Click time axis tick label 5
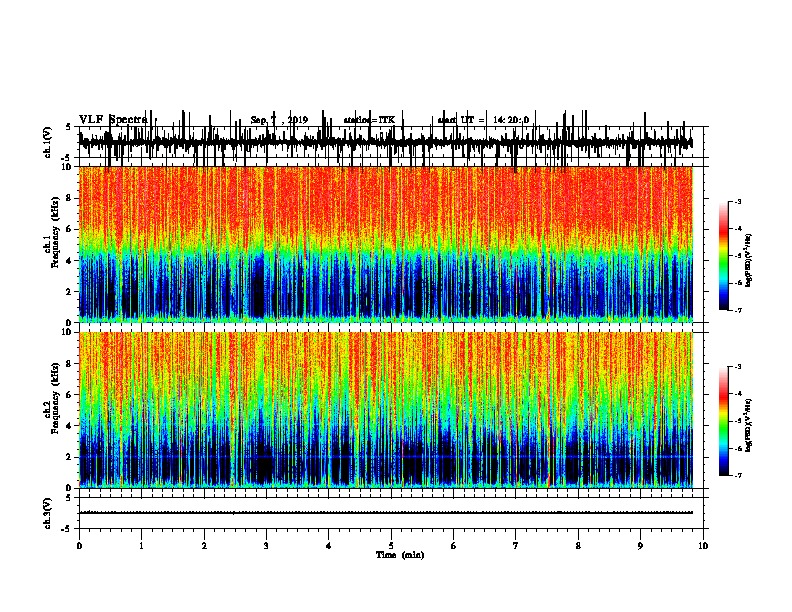Screen dimensions: 792x612 pos(391,546)
